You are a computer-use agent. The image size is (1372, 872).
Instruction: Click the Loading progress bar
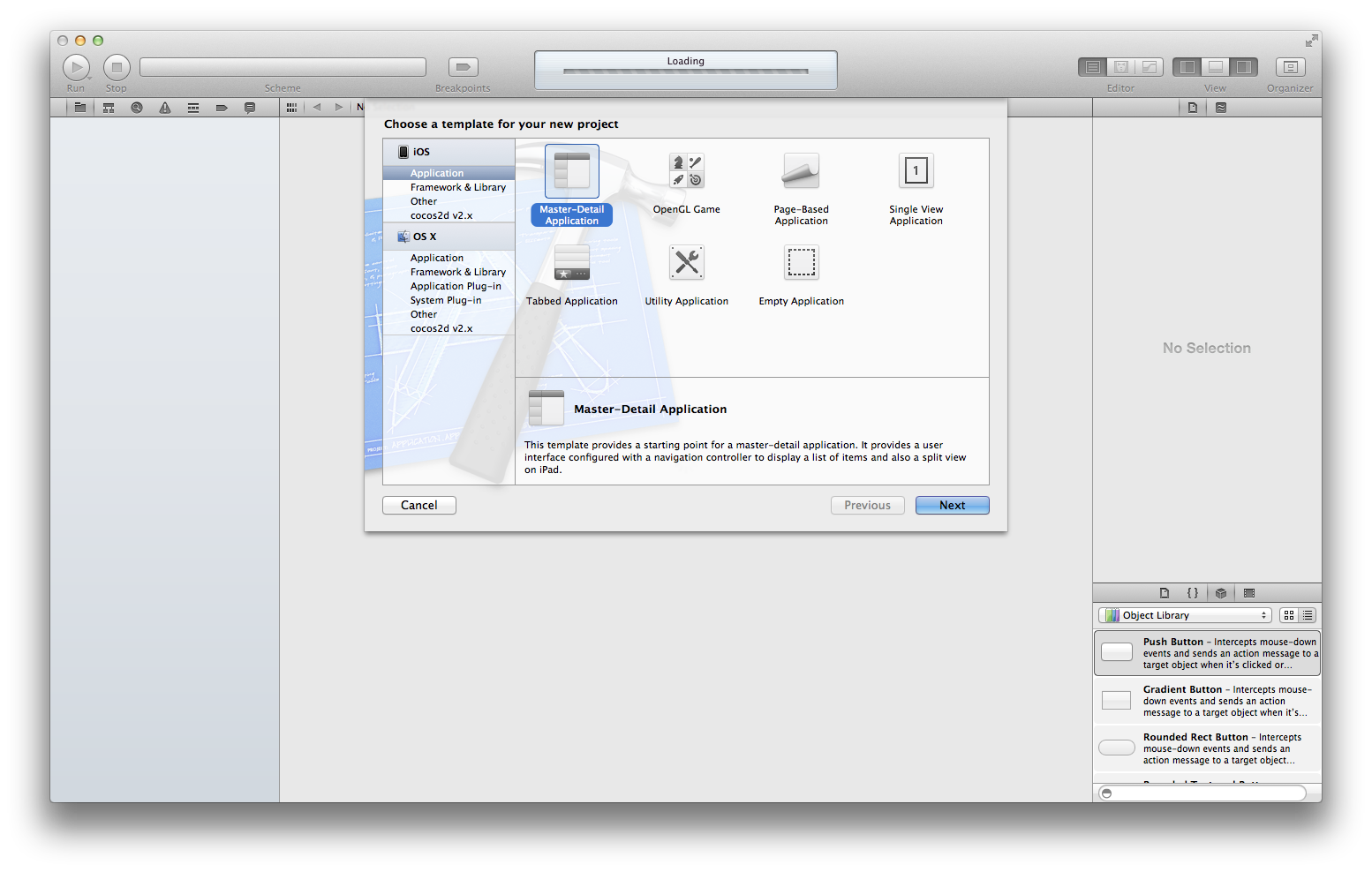pyautogui.click(x=686, y=71)
